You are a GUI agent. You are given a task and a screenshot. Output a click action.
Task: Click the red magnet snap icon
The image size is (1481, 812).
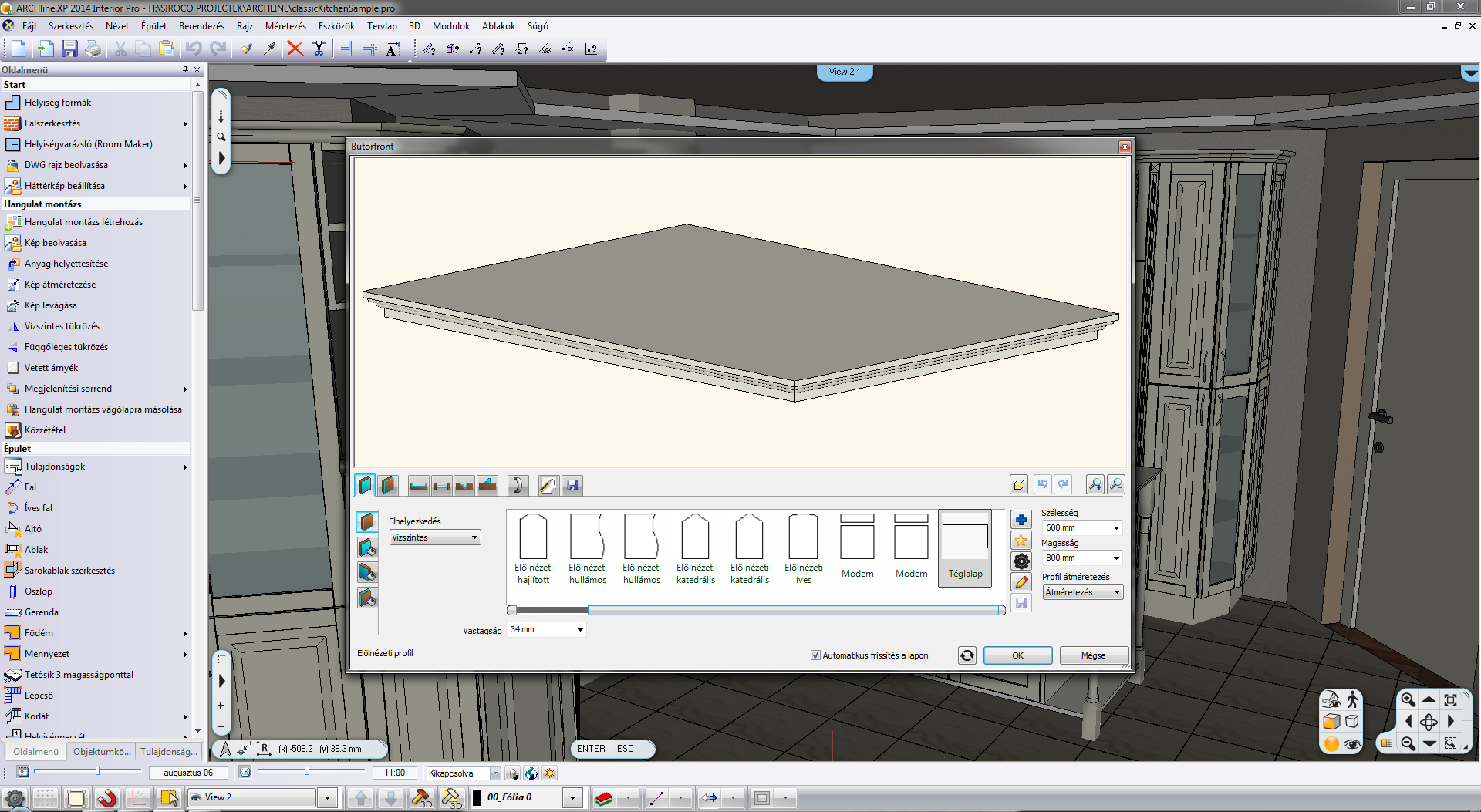tap(107, 797)
